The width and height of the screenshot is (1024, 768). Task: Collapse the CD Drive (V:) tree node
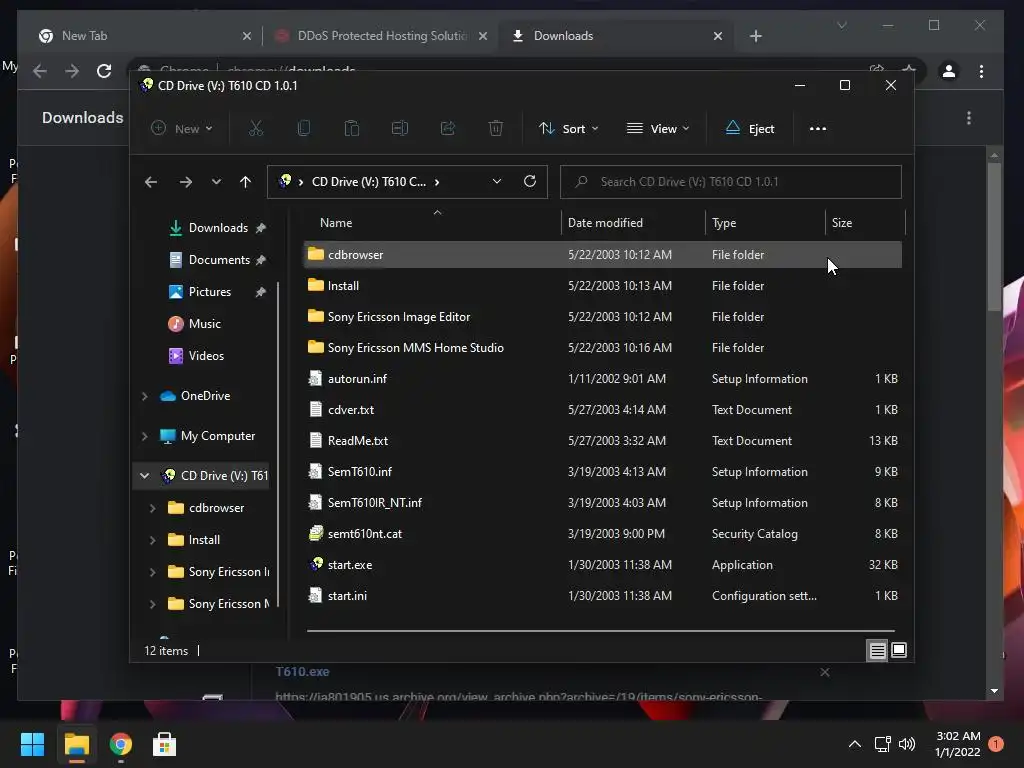[x=144, y=475]
